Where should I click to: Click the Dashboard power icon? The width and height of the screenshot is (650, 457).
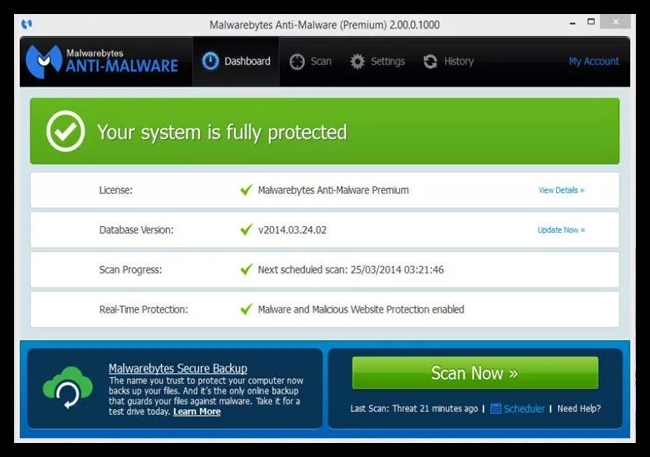click(x=210, y=61)
